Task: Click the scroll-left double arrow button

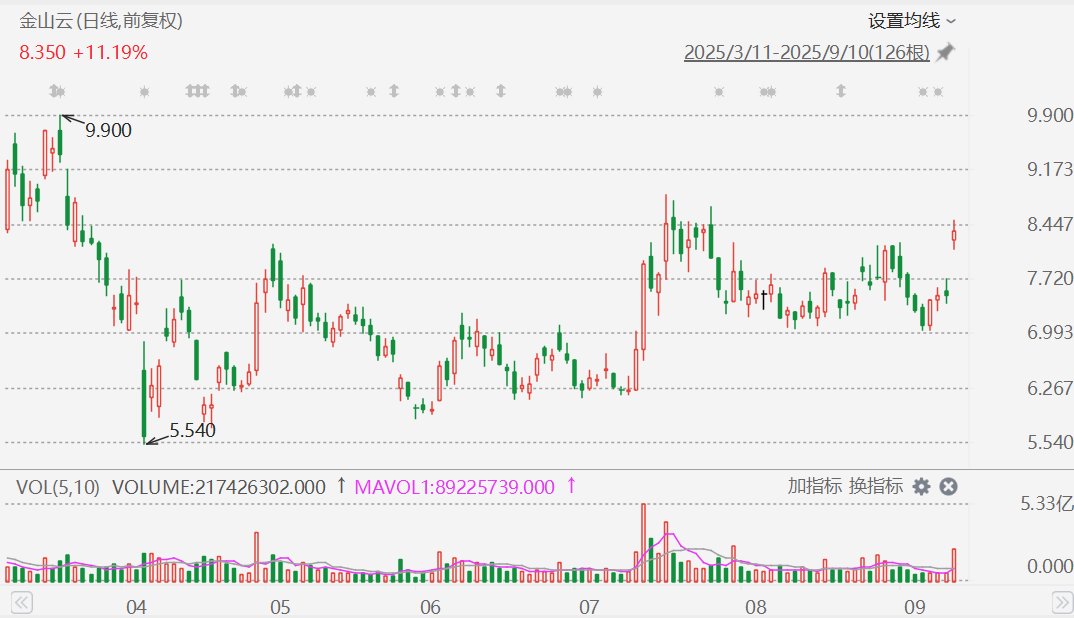Action: pos(21,603)
